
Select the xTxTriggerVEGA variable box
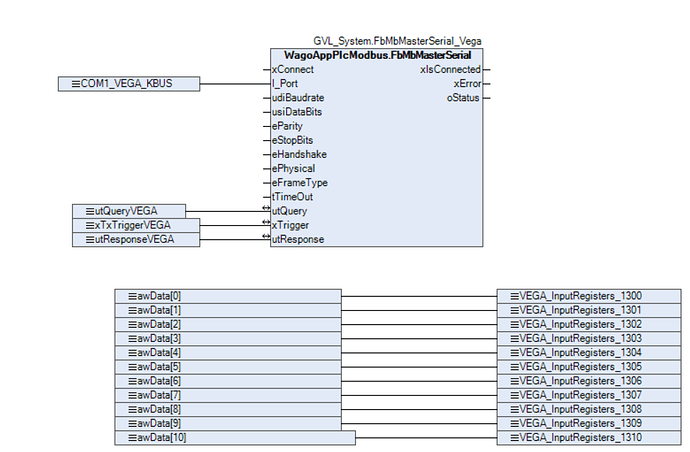(136, 225)
